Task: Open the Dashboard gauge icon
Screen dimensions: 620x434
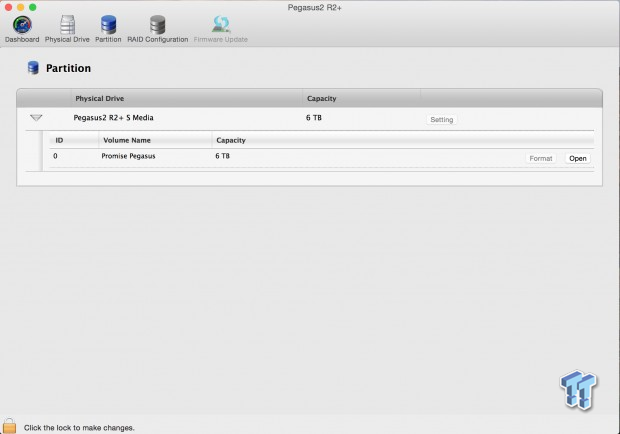Action: coord(22,25)
